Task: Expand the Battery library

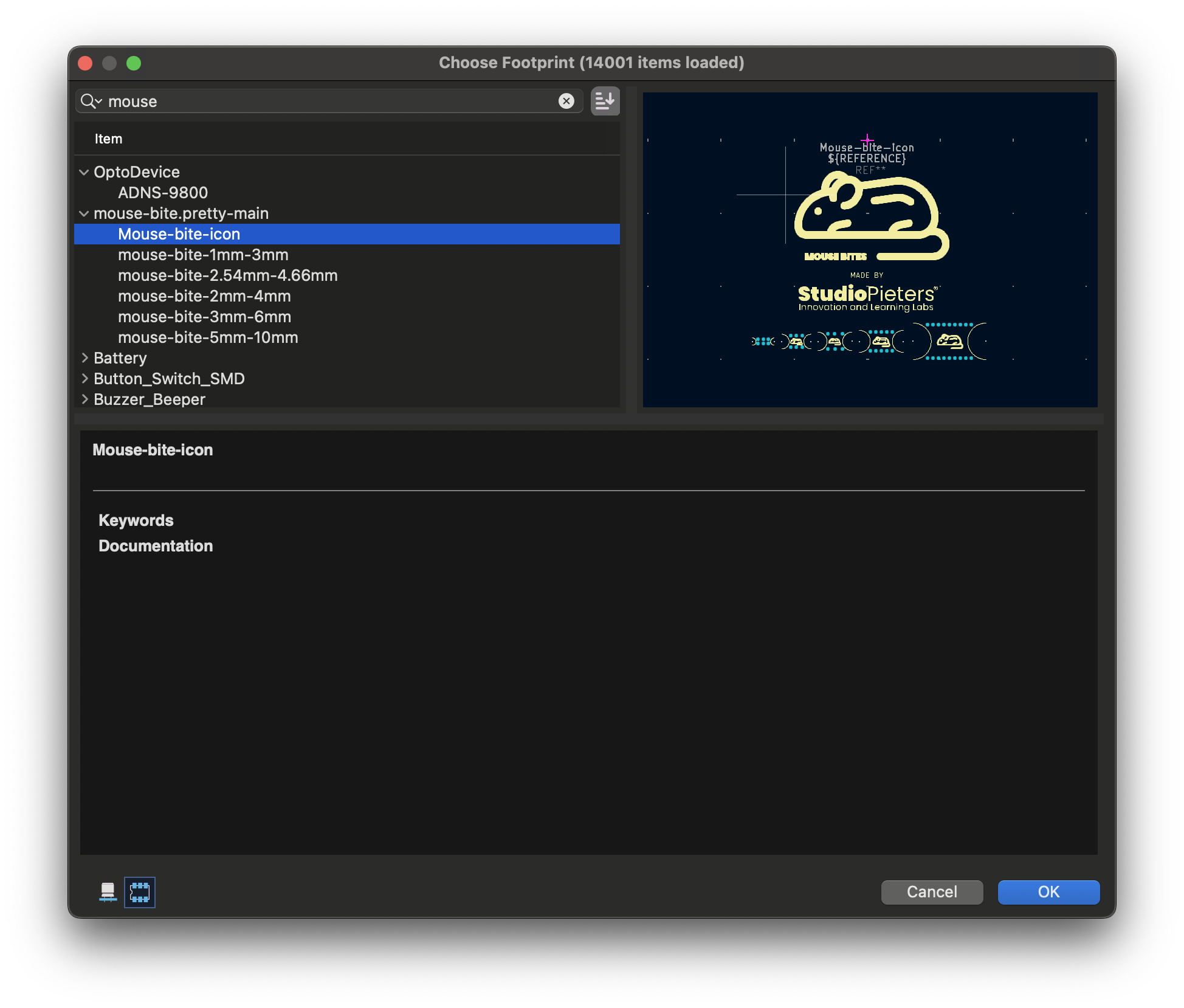Action: click(x=84, y=358)
